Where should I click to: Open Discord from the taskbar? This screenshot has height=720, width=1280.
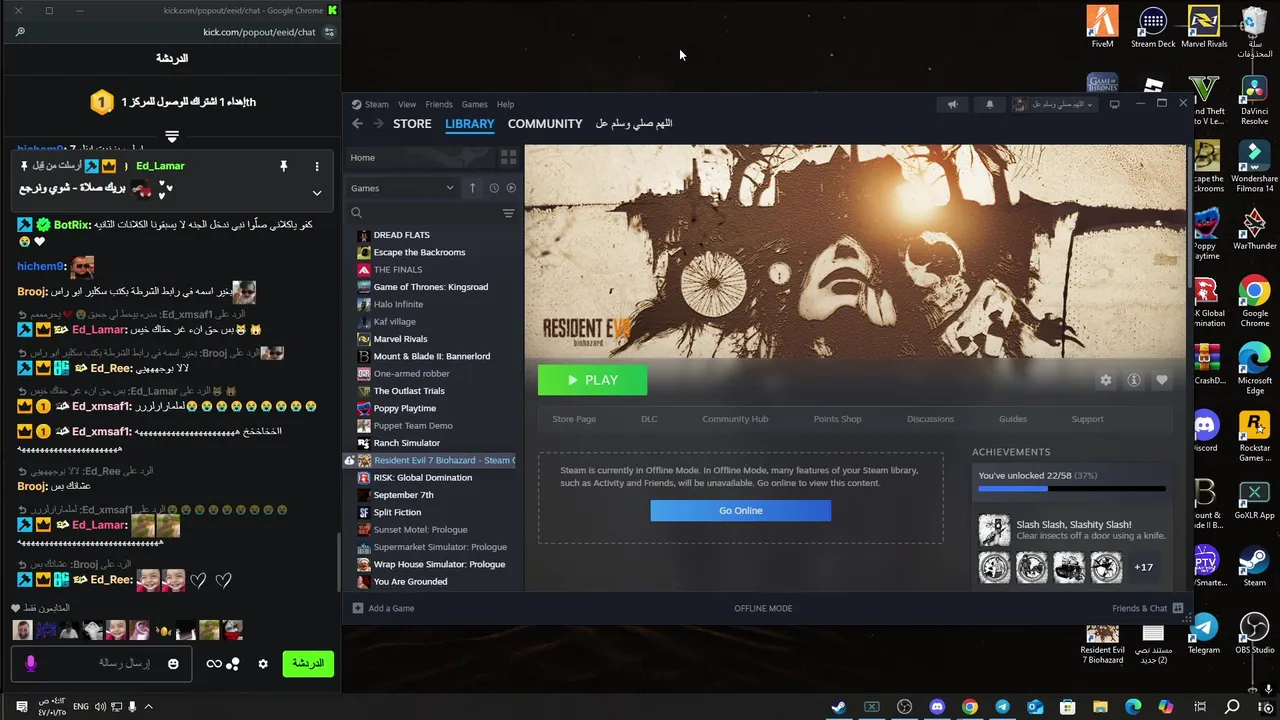(x=937, y=707)
